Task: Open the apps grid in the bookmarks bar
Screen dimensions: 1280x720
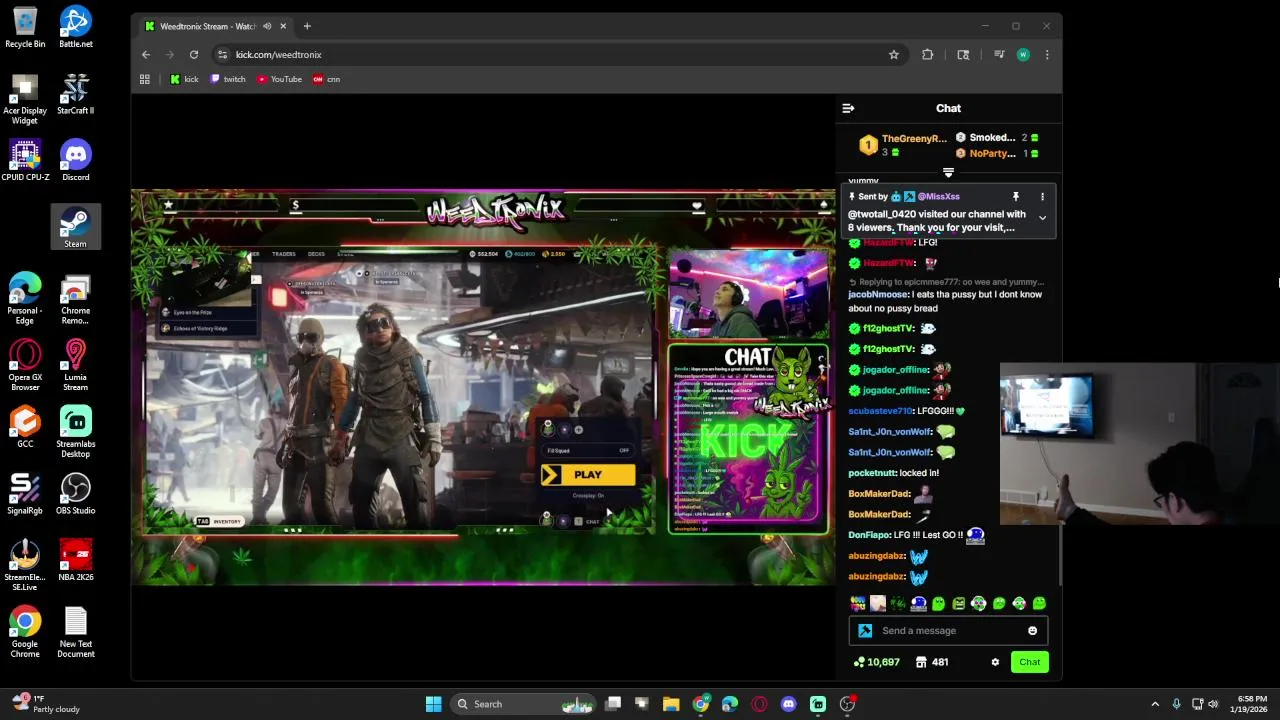Action: point(145,79)
